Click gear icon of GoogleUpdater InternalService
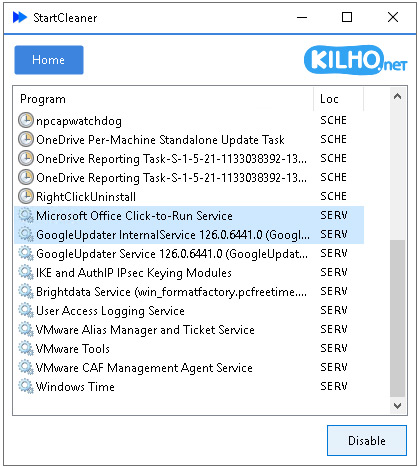This screenshot has width=419, height=467. pos(26,234)
